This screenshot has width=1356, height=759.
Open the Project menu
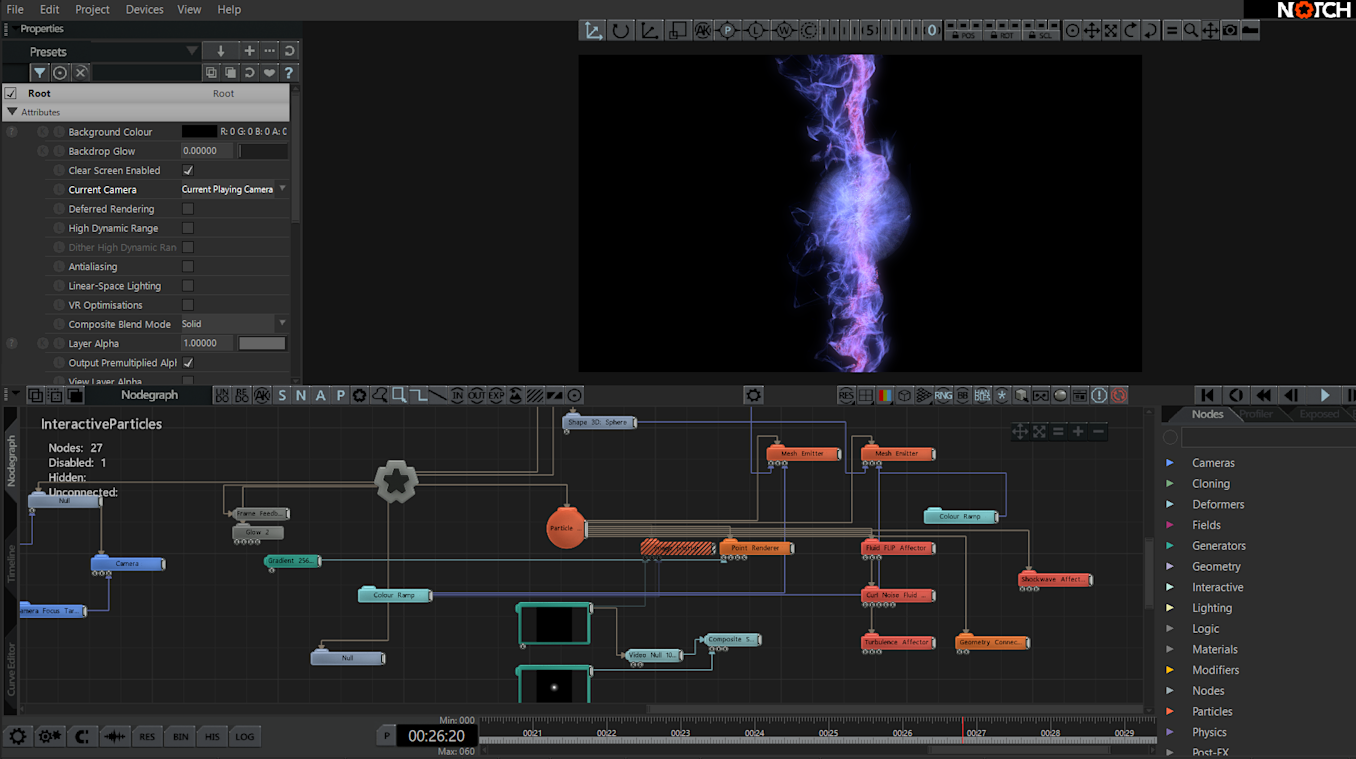point(92,9)
